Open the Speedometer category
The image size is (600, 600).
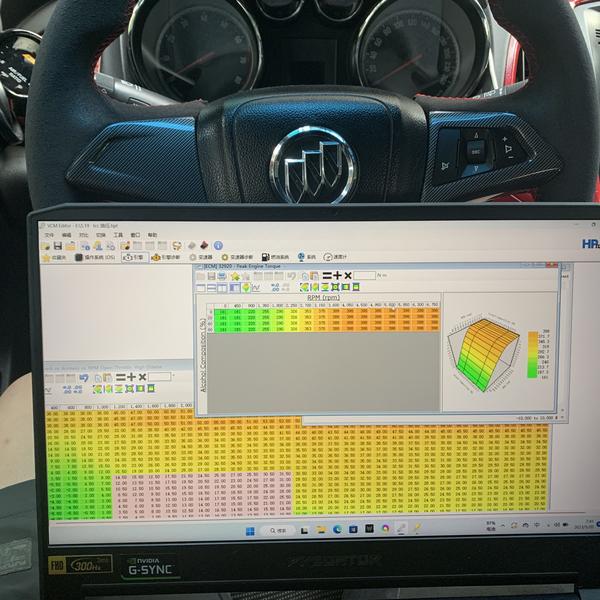pos(335,257)
